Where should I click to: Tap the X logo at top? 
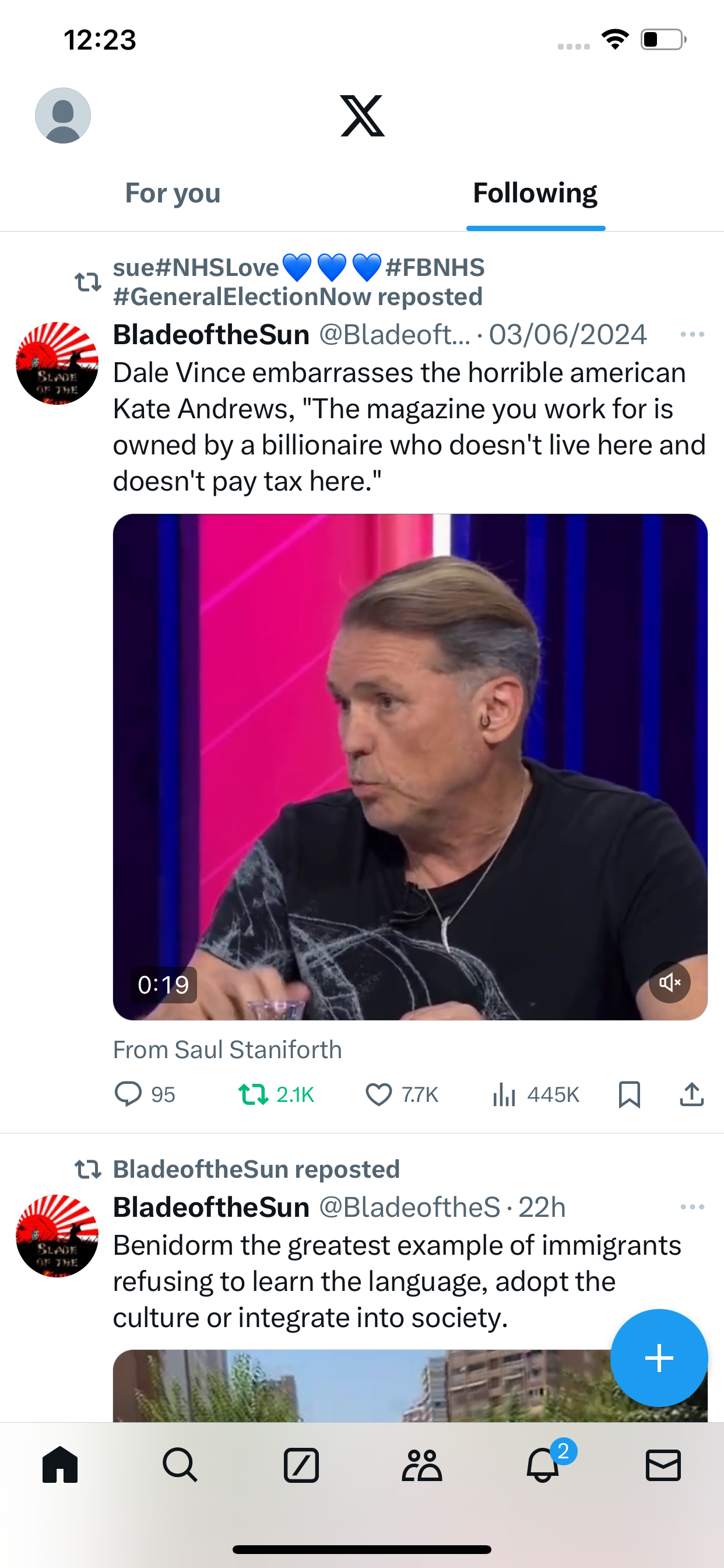coord(362,116)
